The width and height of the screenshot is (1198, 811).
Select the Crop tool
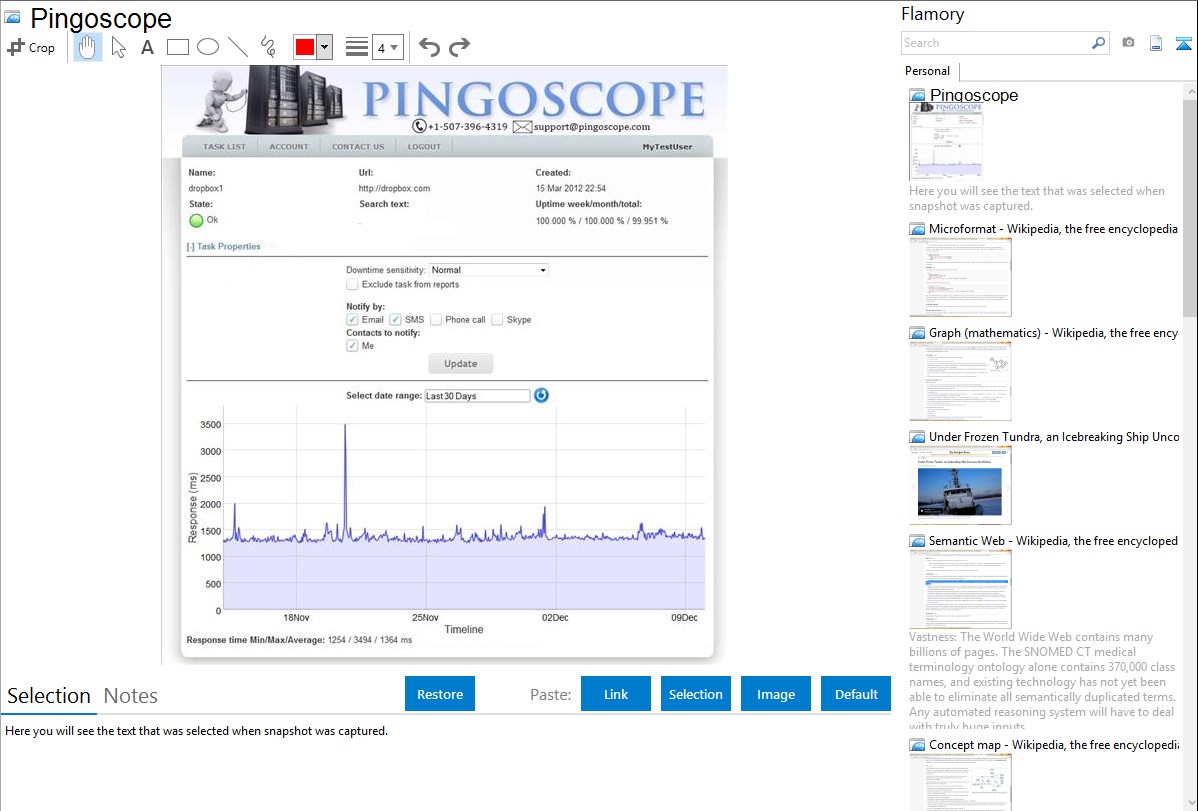point(31,47)
